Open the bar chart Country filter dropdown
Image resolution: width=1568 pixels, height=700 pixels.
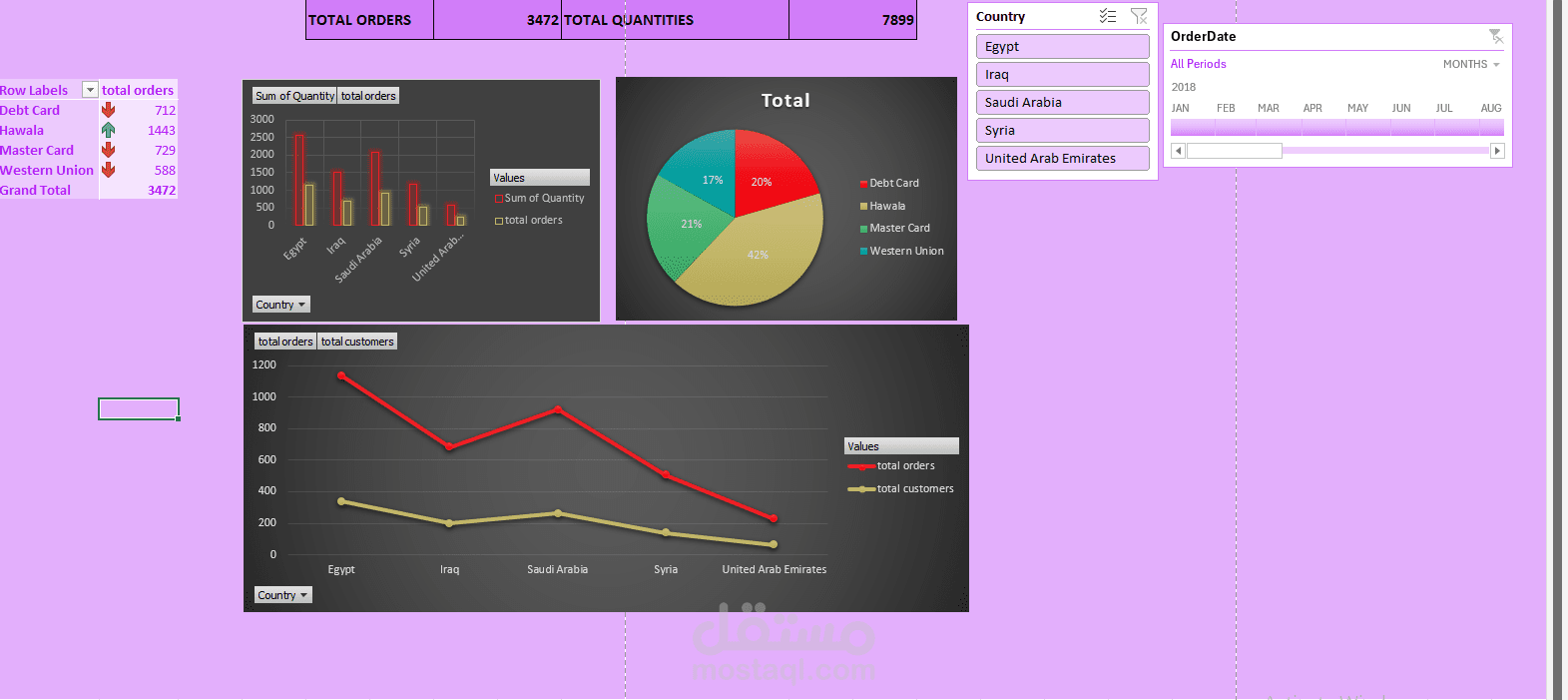(x=280, y=305)
